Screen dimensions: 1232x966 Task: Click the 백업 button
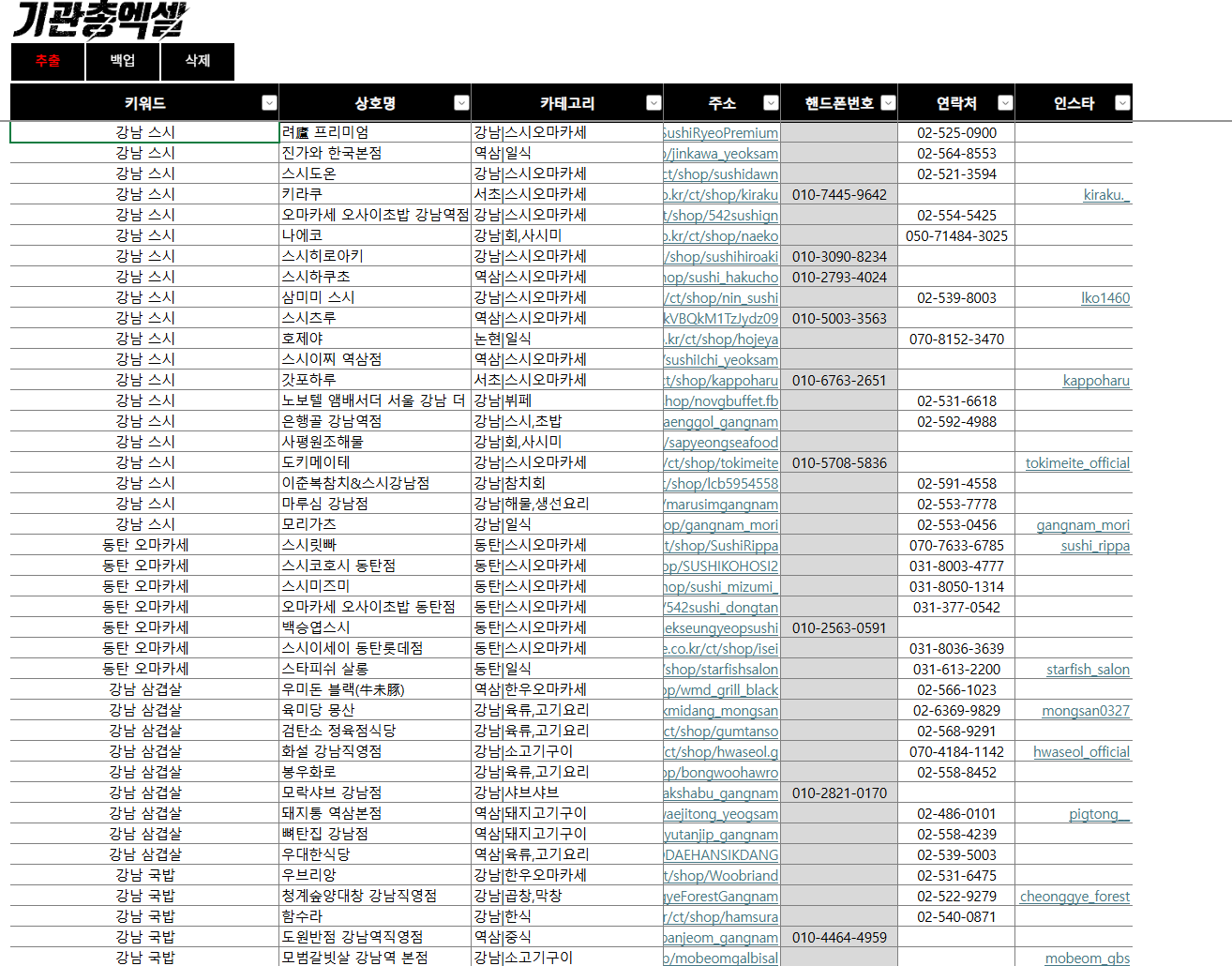pos(123,62)
